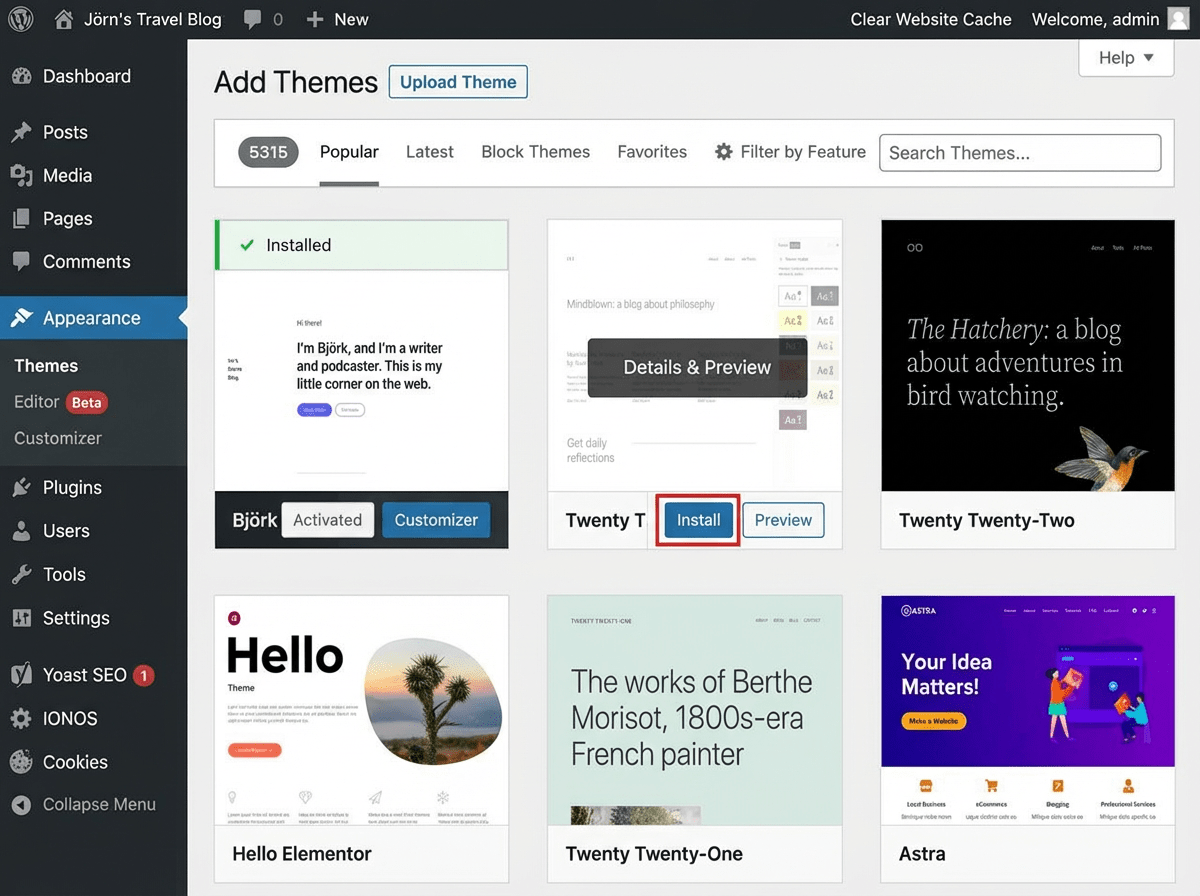Select the Björk theme screenshot
The image size is (1200, 896).
point(362,381)
